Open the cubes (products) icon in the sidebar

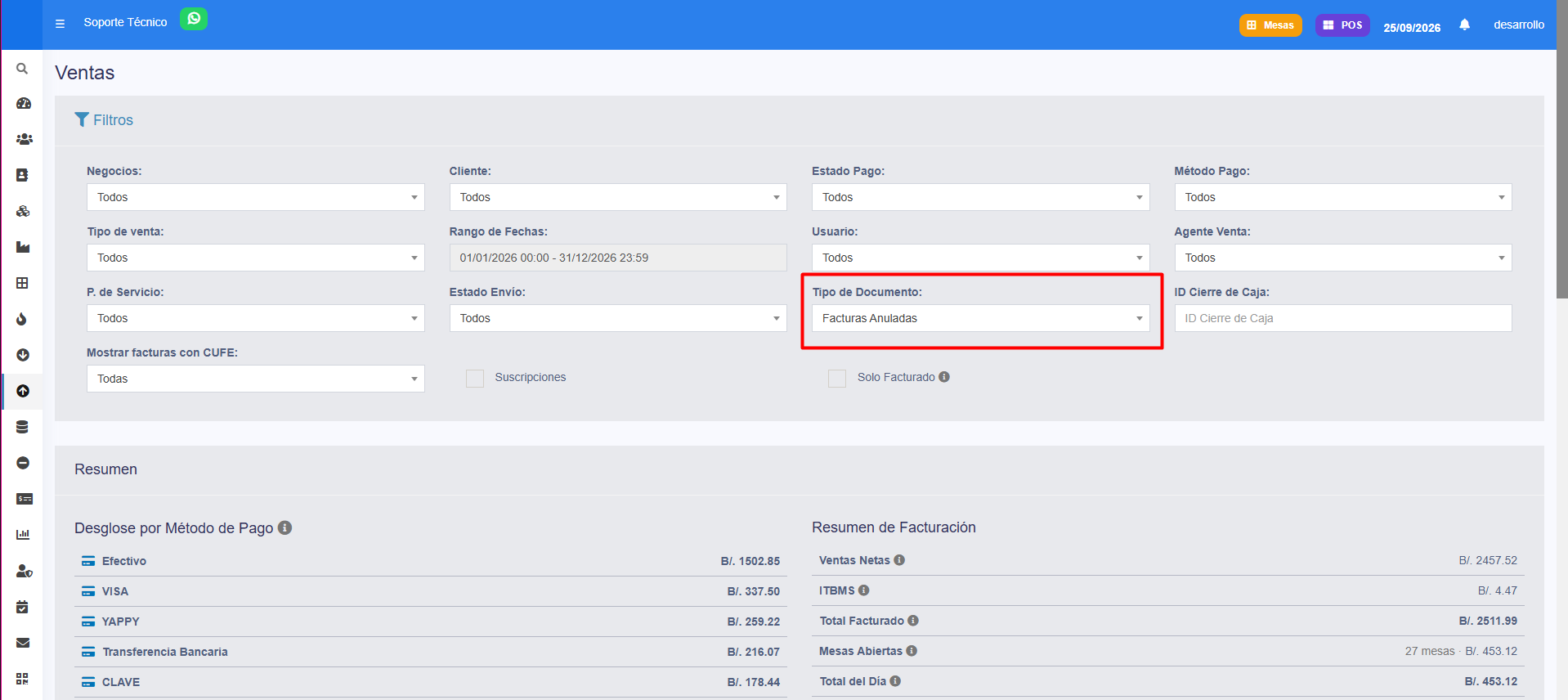[x=23, y=211]
